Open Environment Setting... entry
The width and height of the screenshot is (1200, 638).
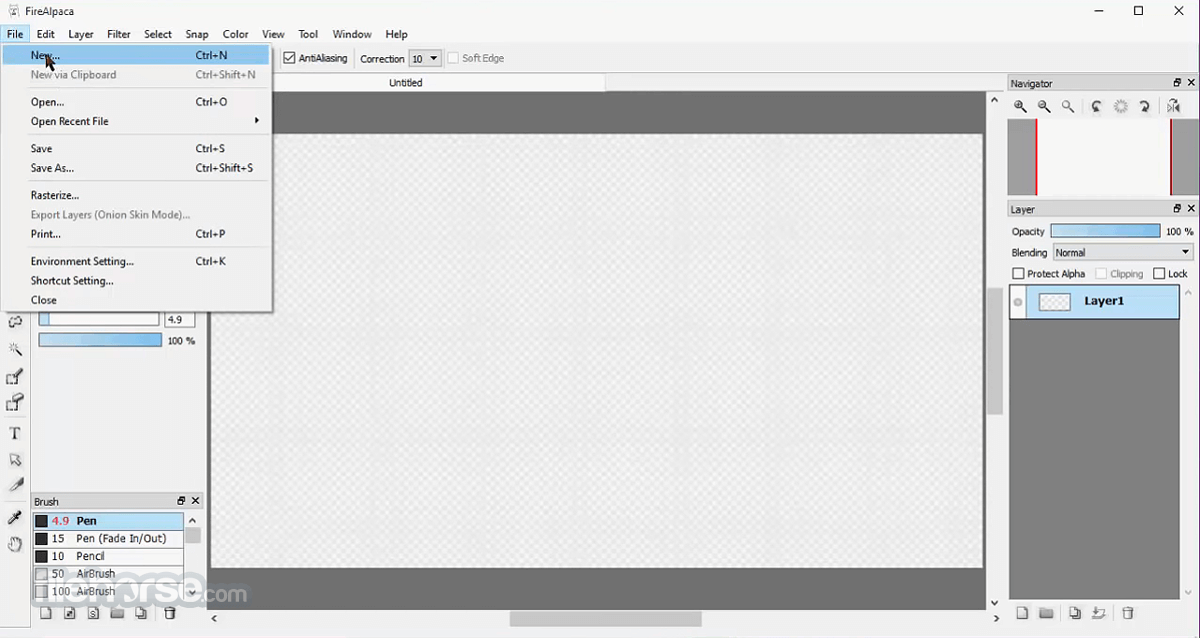point(136,261)
